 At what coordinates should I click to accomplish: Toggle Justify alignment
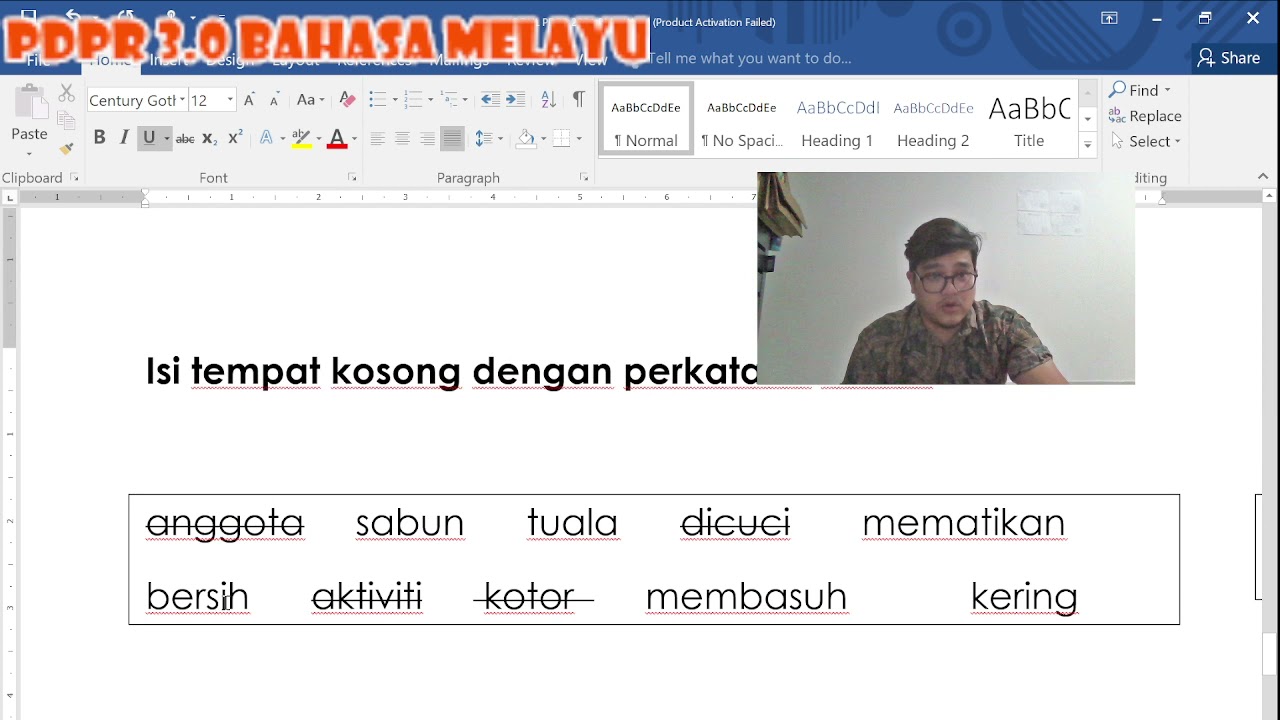(452, 138)
